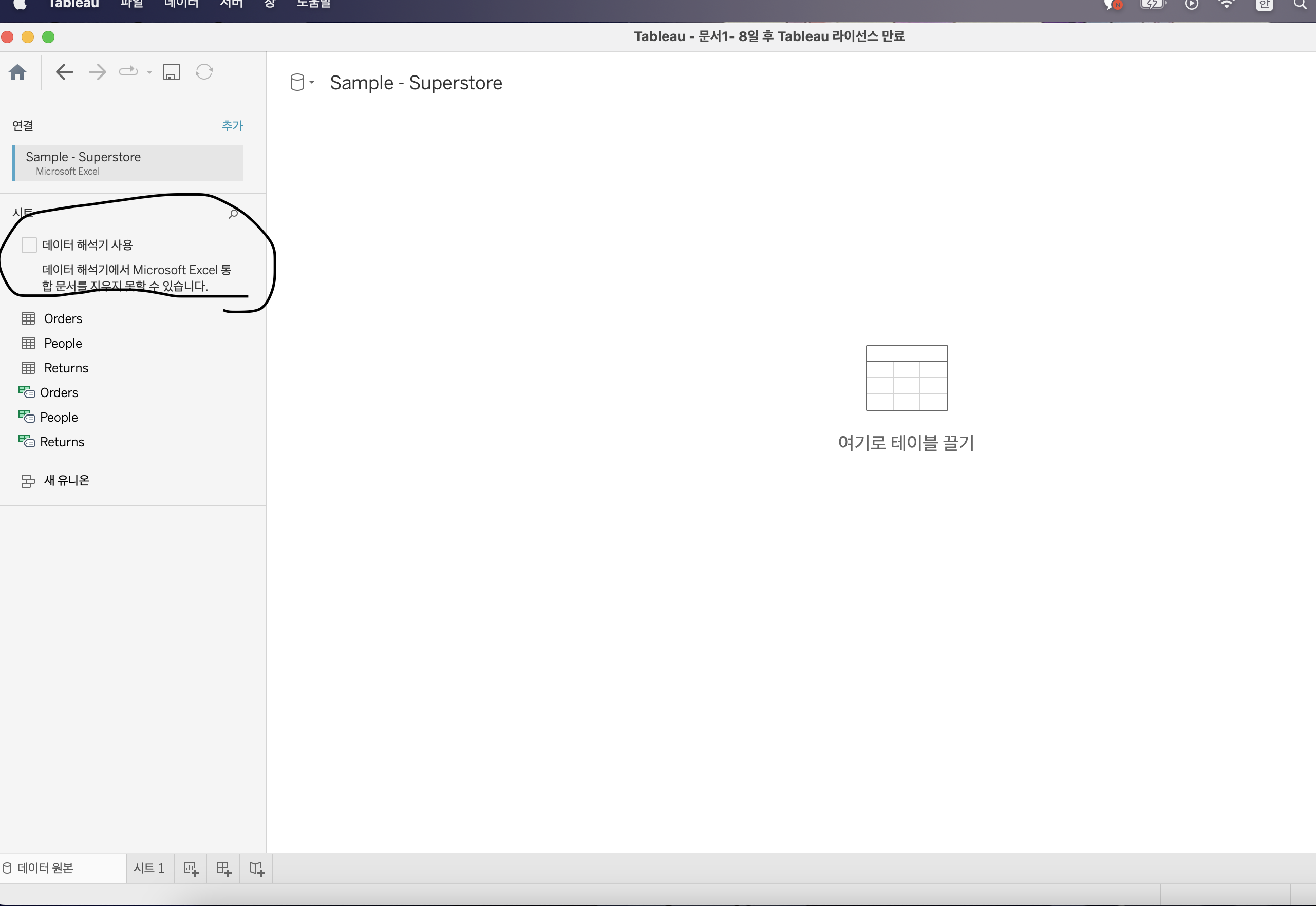Refresh the data source with the circular arrows icon
This screenshot has width=1316, height=906.
(x=204, y=72)
